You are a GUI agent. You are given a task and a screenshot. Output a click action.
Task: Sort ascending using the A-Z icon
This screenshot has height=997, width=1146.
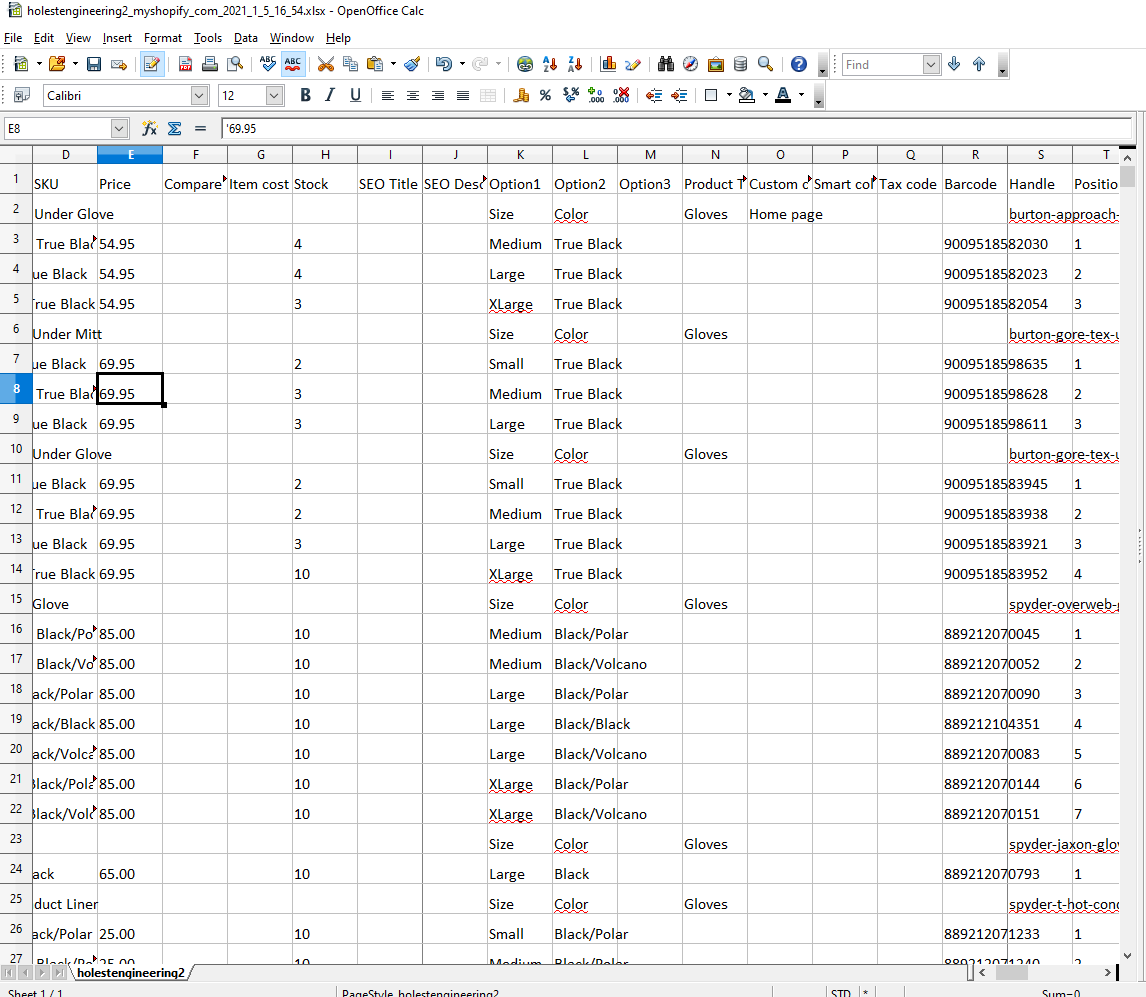[549, 64]
